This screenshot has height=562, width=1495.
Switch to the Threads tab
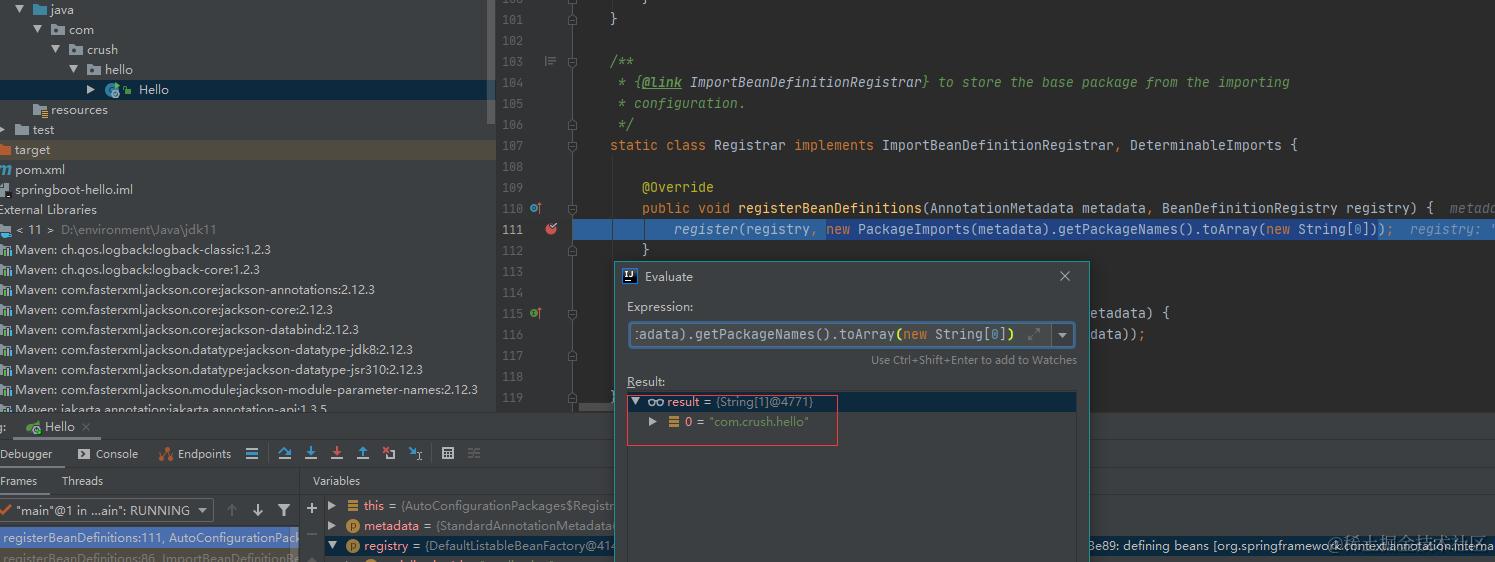(82, 481)
